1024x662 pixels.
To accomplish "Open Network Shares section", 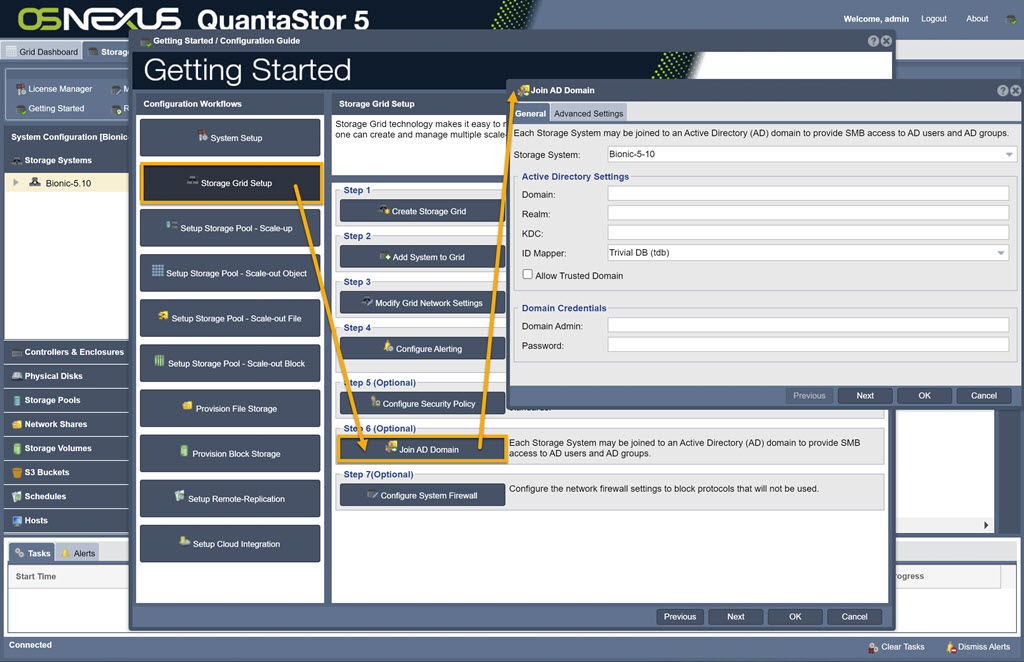I will pyautogui.click(x=67, y=424).
